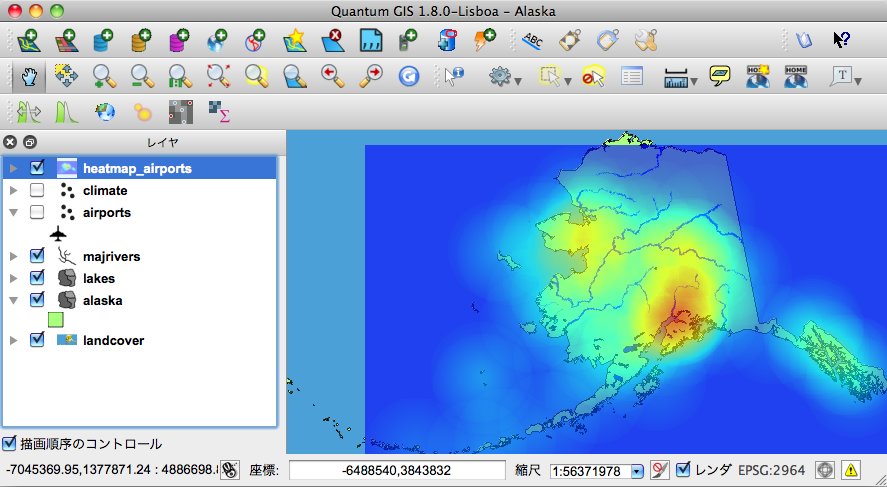Screen dimensions: 887x487
Task: Click the alaska layer green color swatch
Action: (x=56, y=320)
